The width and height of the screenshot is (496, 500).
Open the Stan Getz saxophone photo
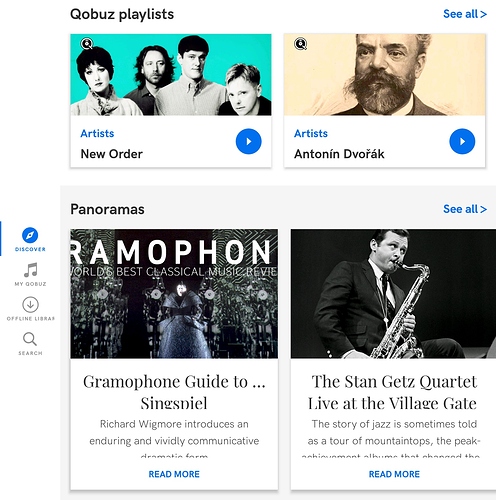(x=393, y=294)
